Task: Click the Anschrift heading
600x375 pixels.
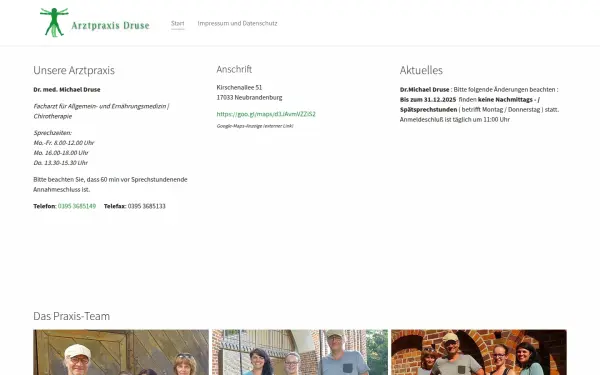Action: click(x=234, y=69)
